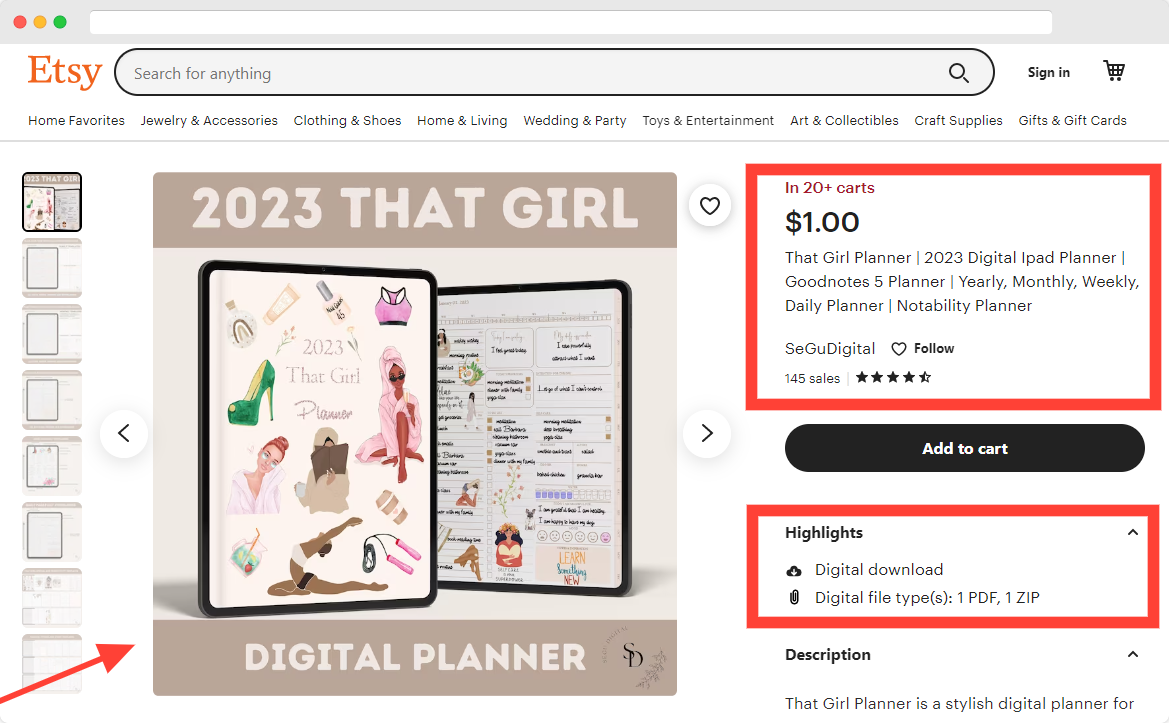Favorite the listing with the heart icon

pos(710,206)
